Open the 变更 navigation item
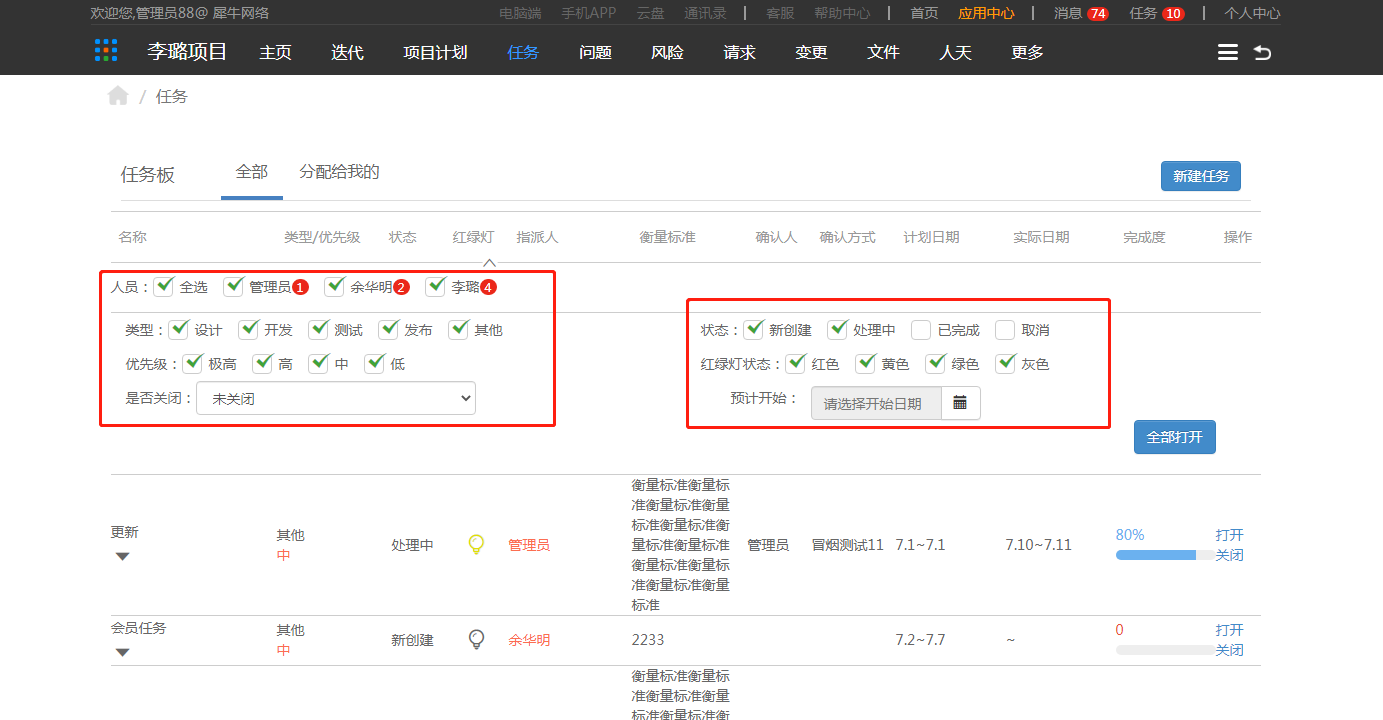The width and height of the screenshot is (1383, 720). coord(811,52)
